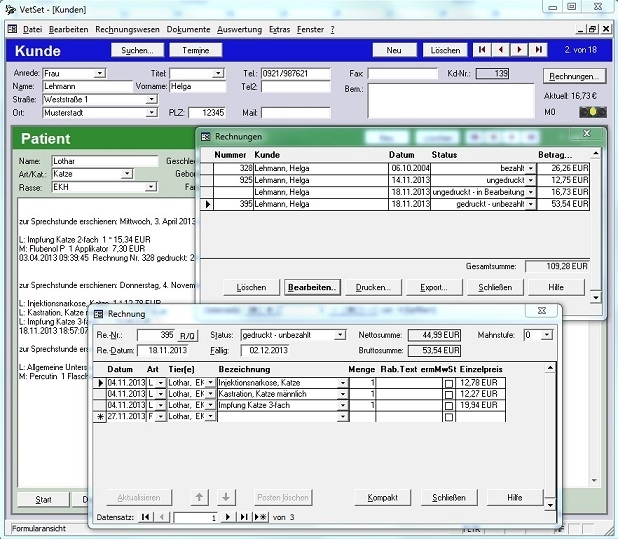Open the Anrede dropdown
Viewport: 618px width, 539px height.
(100, 73)
